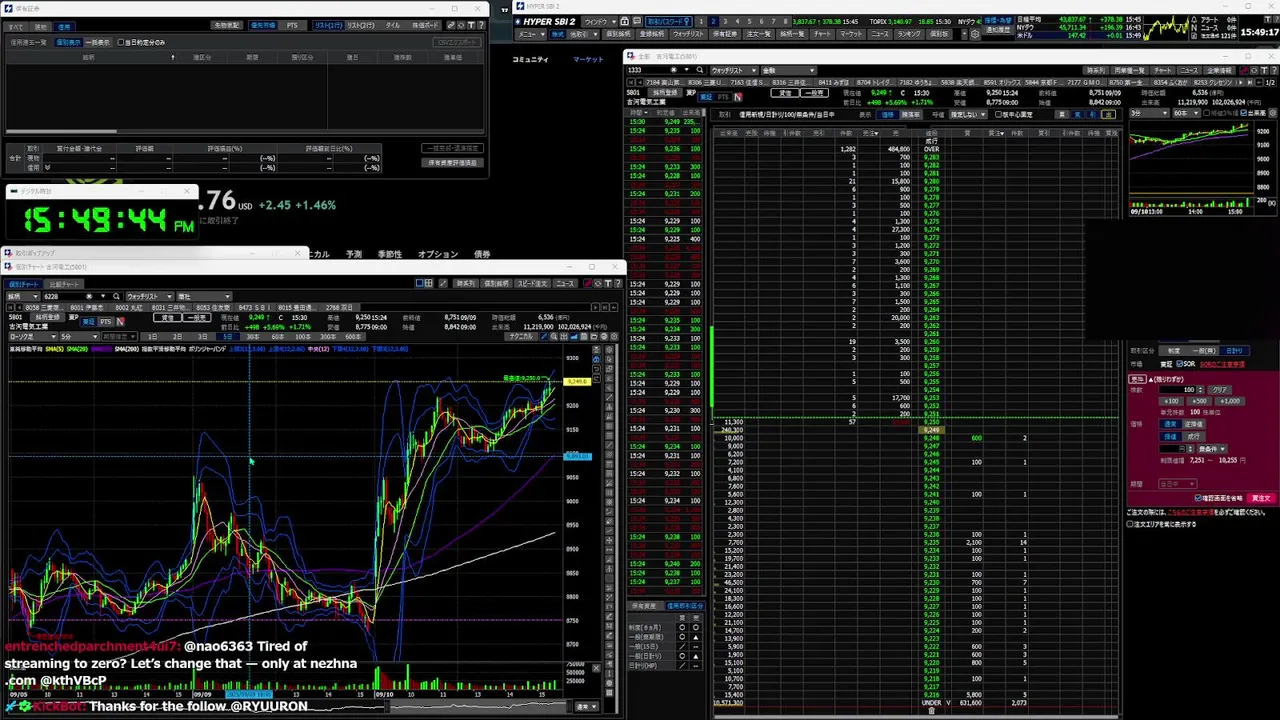The height and width of the screenshot is (720, 1280).
Task: Click the help question icon in chart window
Action: pos(618,283)
